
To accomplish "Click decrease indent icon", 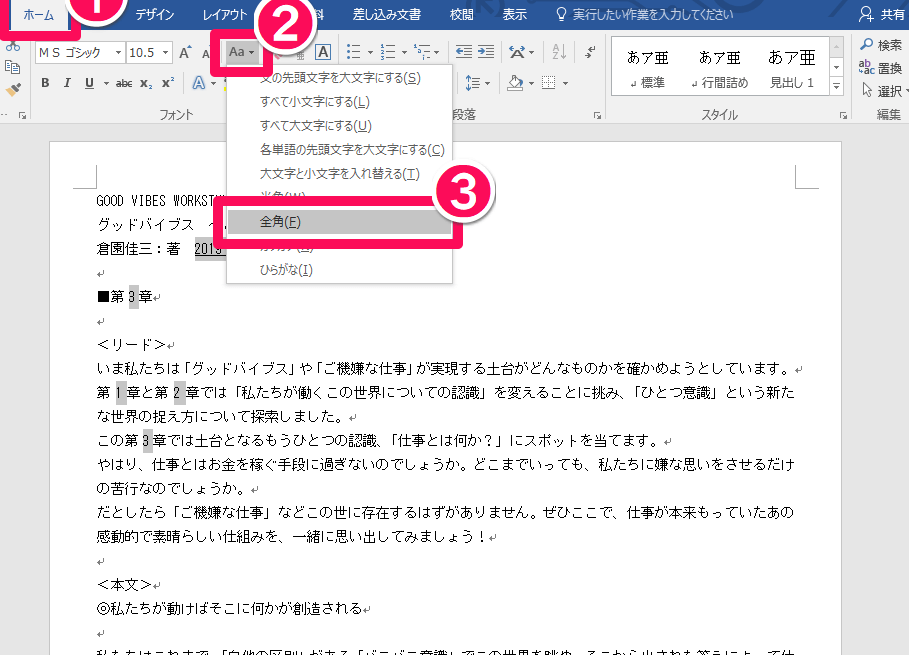I will [x=463, y=52].
